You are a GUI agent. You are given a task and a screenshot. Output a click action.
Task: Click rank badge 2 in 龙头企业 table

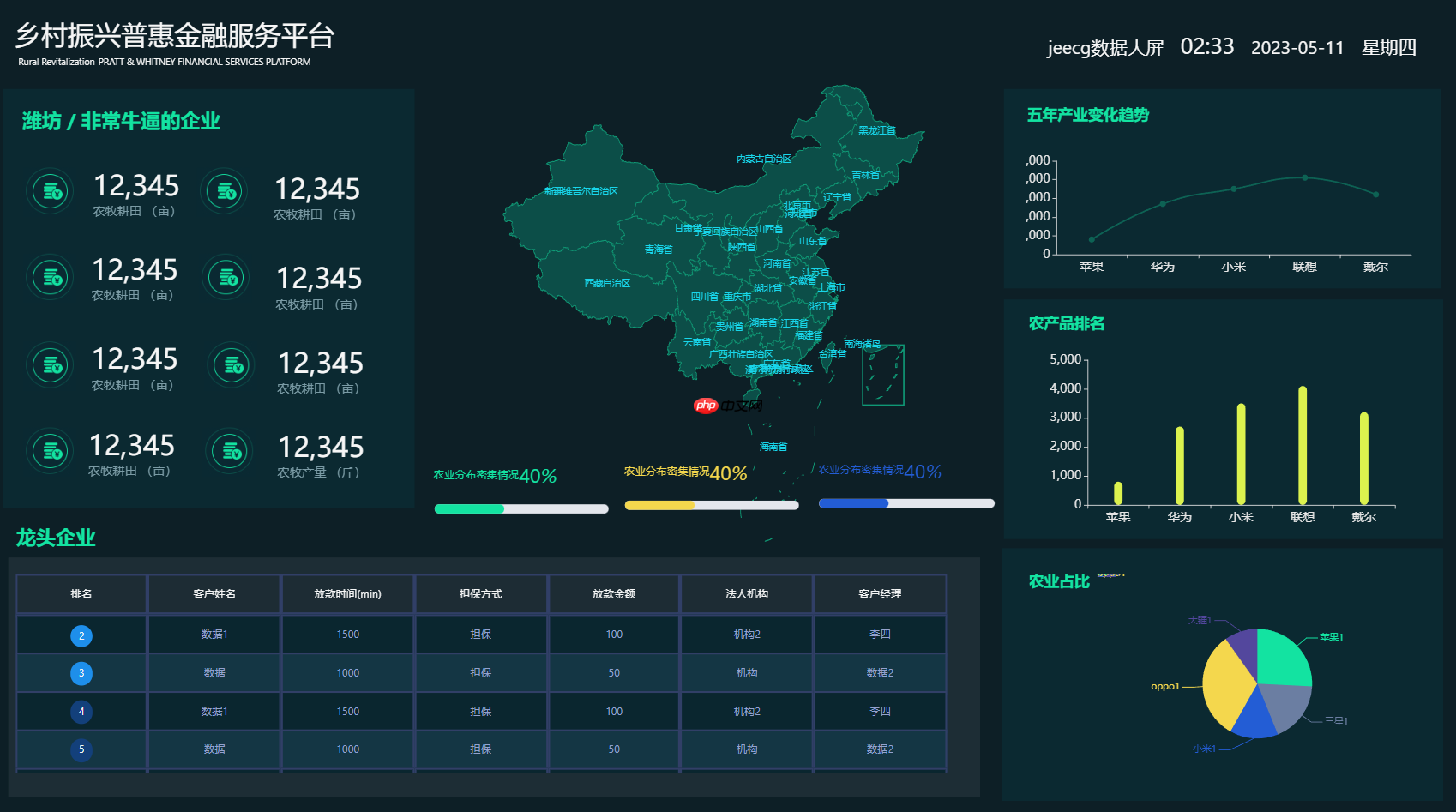coord(81,635)
